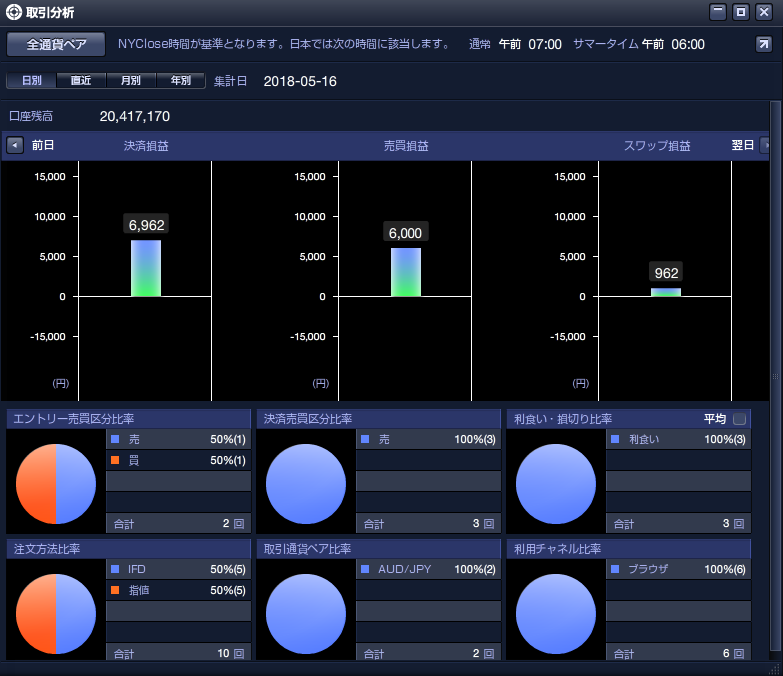The image size is (783, 676).
Task: Click the 注文方法比率 pie chart
Action: click(x=56, y=614)
